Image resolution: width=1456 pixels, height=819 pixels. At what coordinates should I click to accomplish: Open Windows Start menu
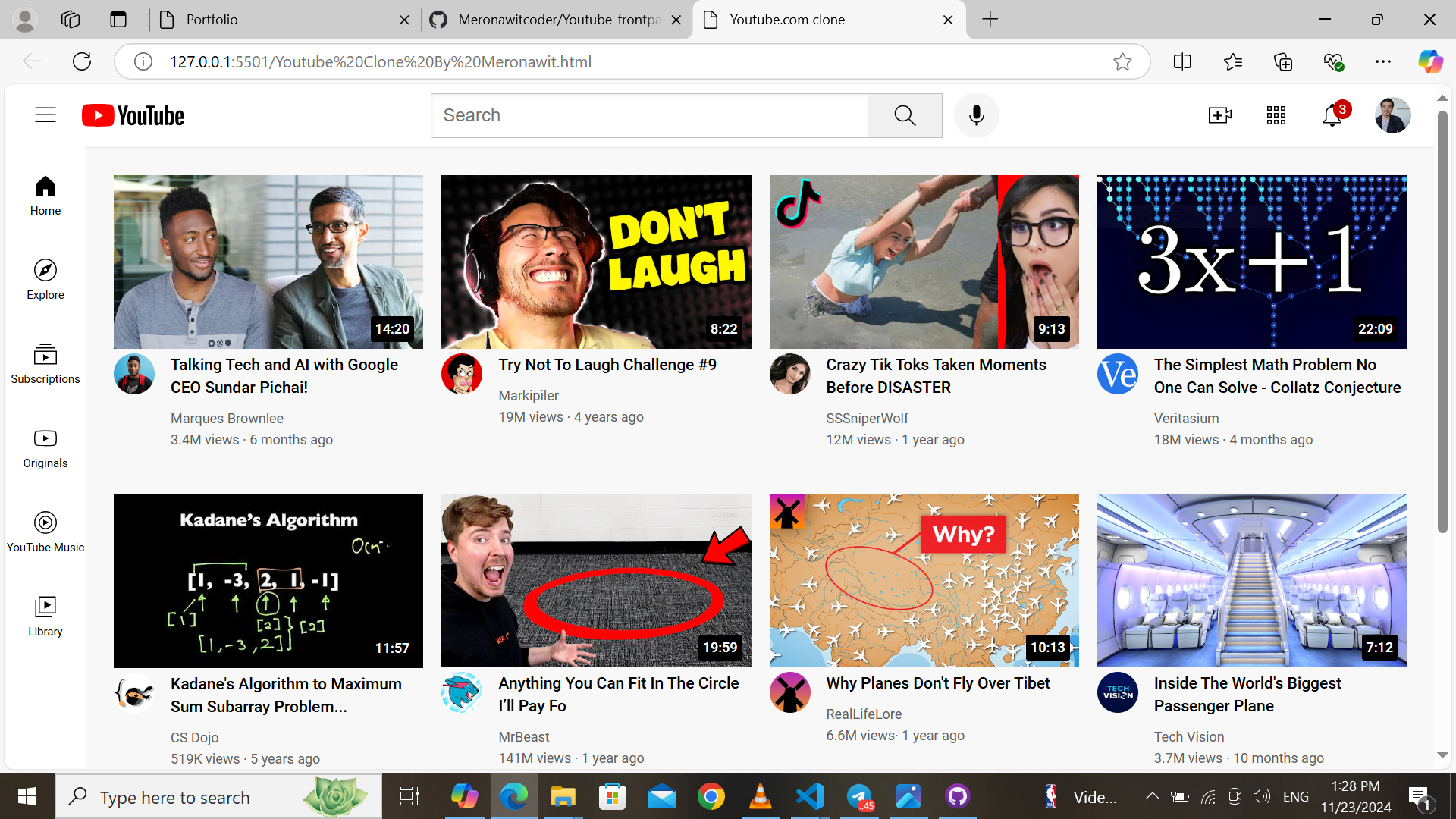point(27,796)
